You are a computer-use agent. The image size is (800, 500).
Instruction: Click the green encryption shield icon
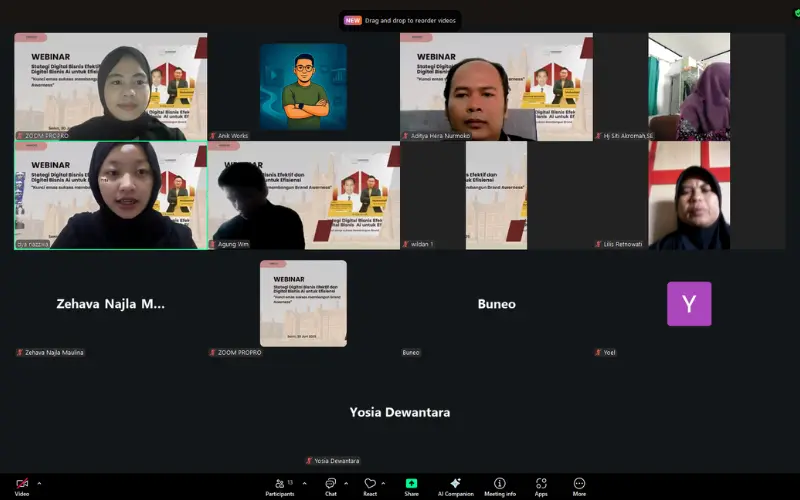[x=796, y=12]
